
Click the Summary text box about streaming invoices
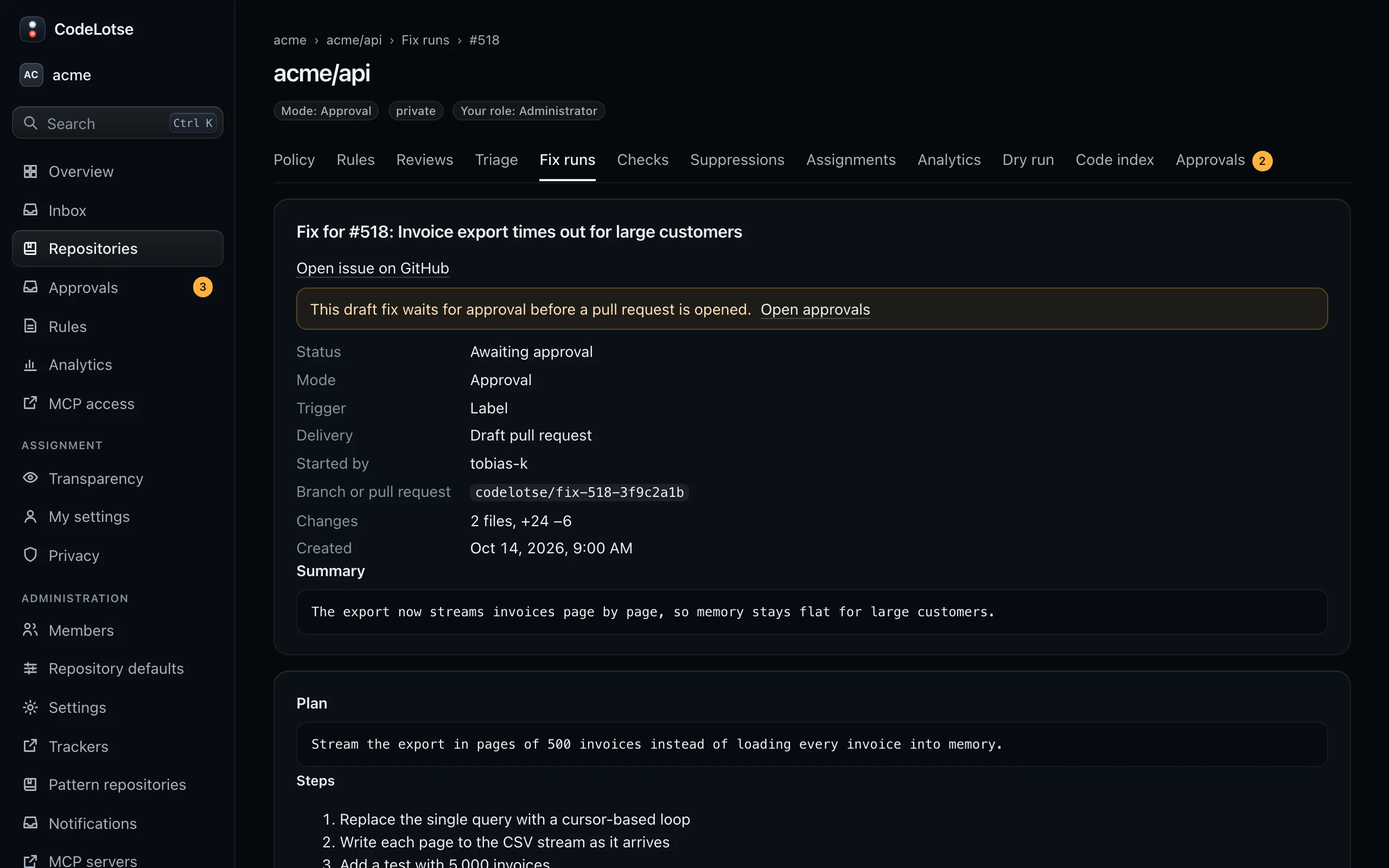point(812,611)
